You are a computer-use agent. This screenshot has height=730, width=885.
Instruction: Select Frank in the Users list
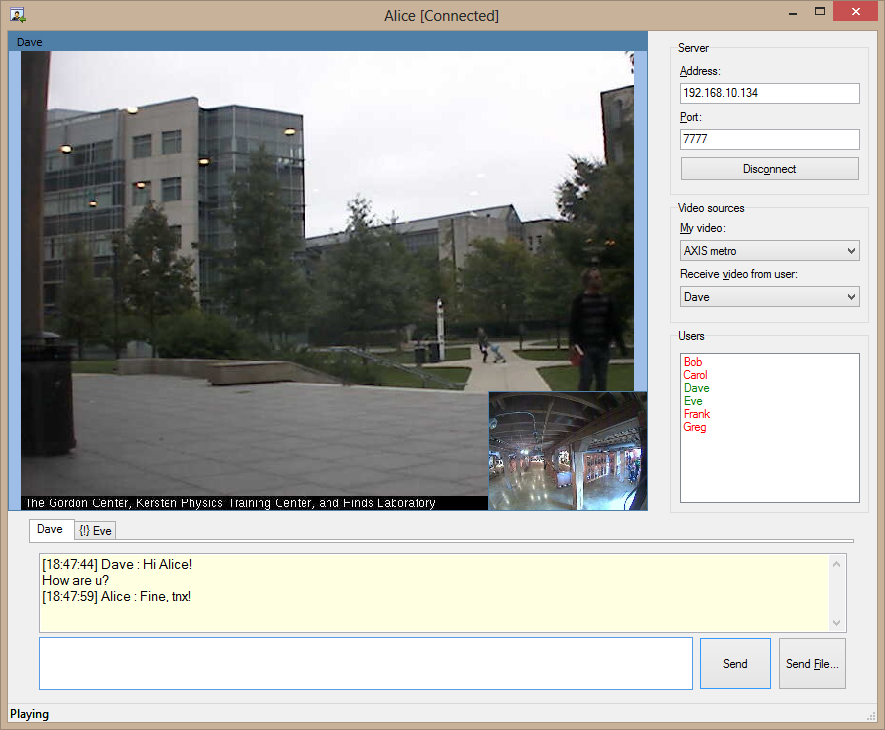[696, 414]
